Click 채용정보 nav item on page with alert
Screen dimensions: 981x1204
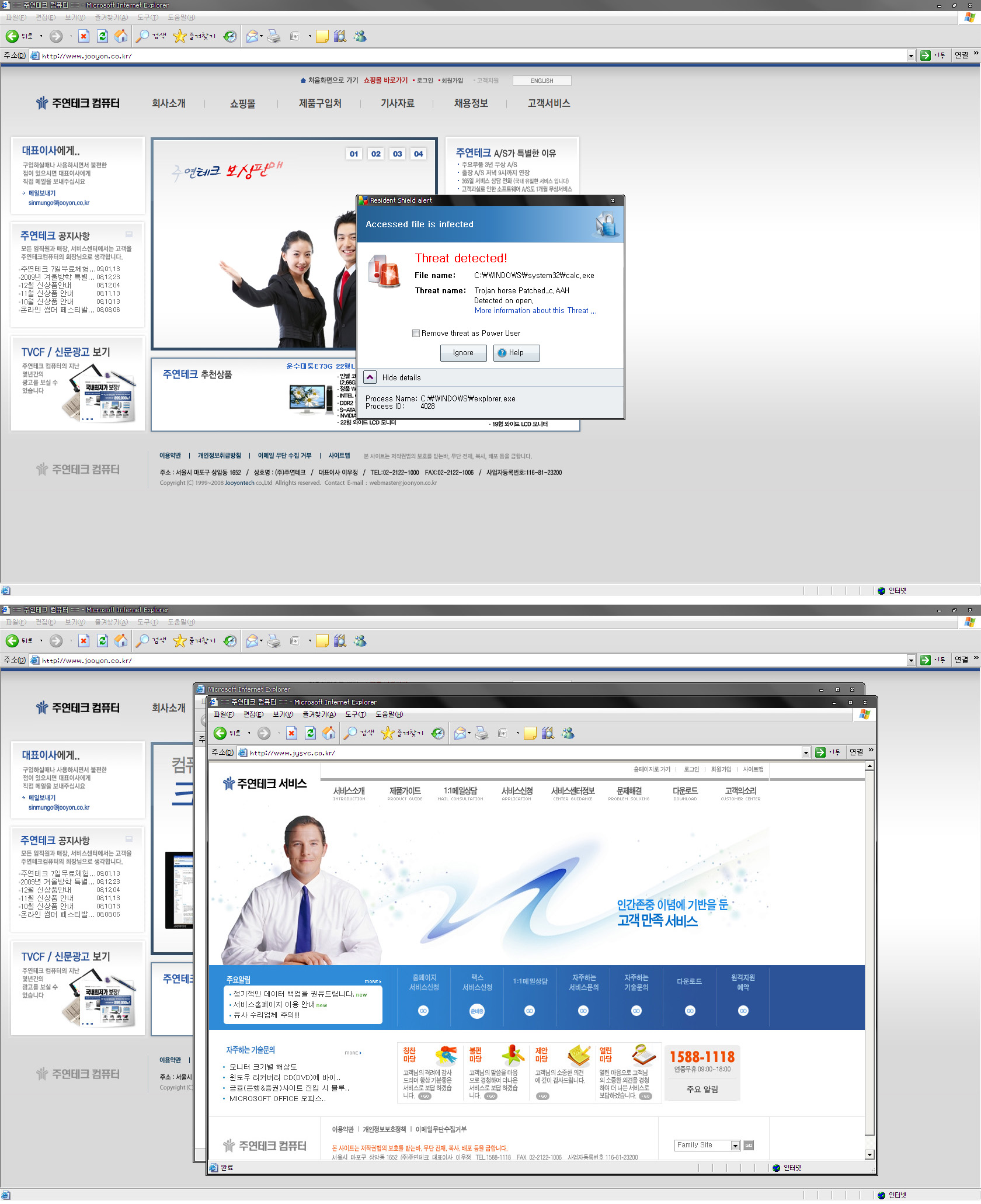[471, 103]
